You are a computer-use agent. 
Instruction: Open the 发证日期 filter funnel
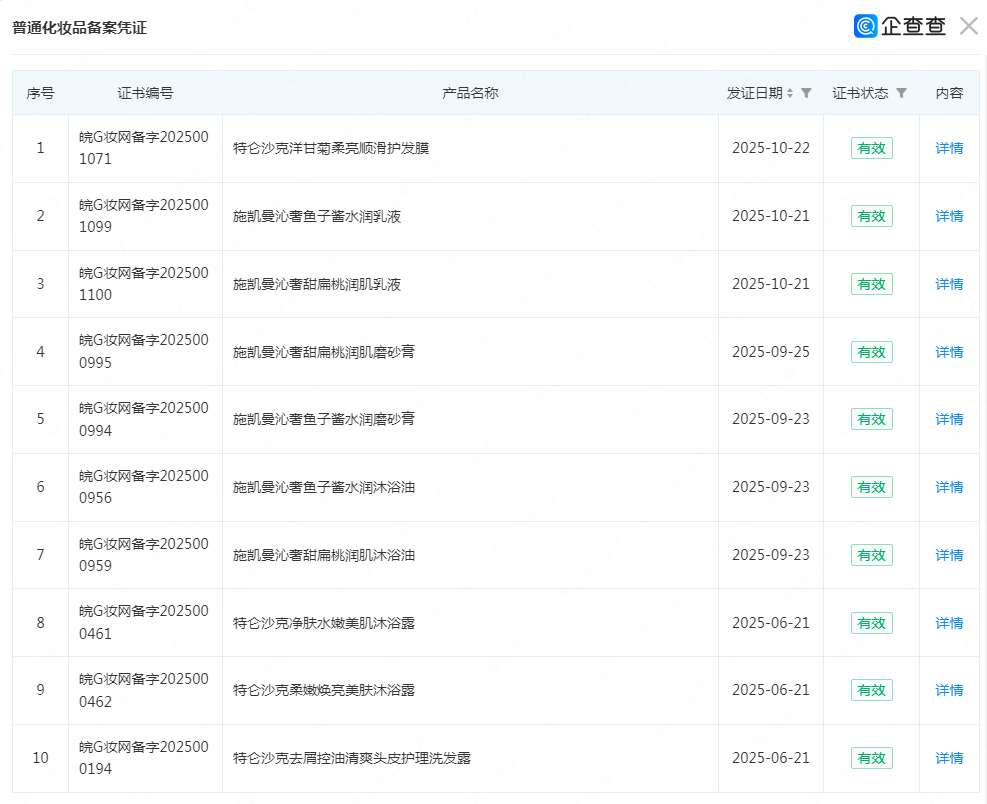[x=806, y=93]
